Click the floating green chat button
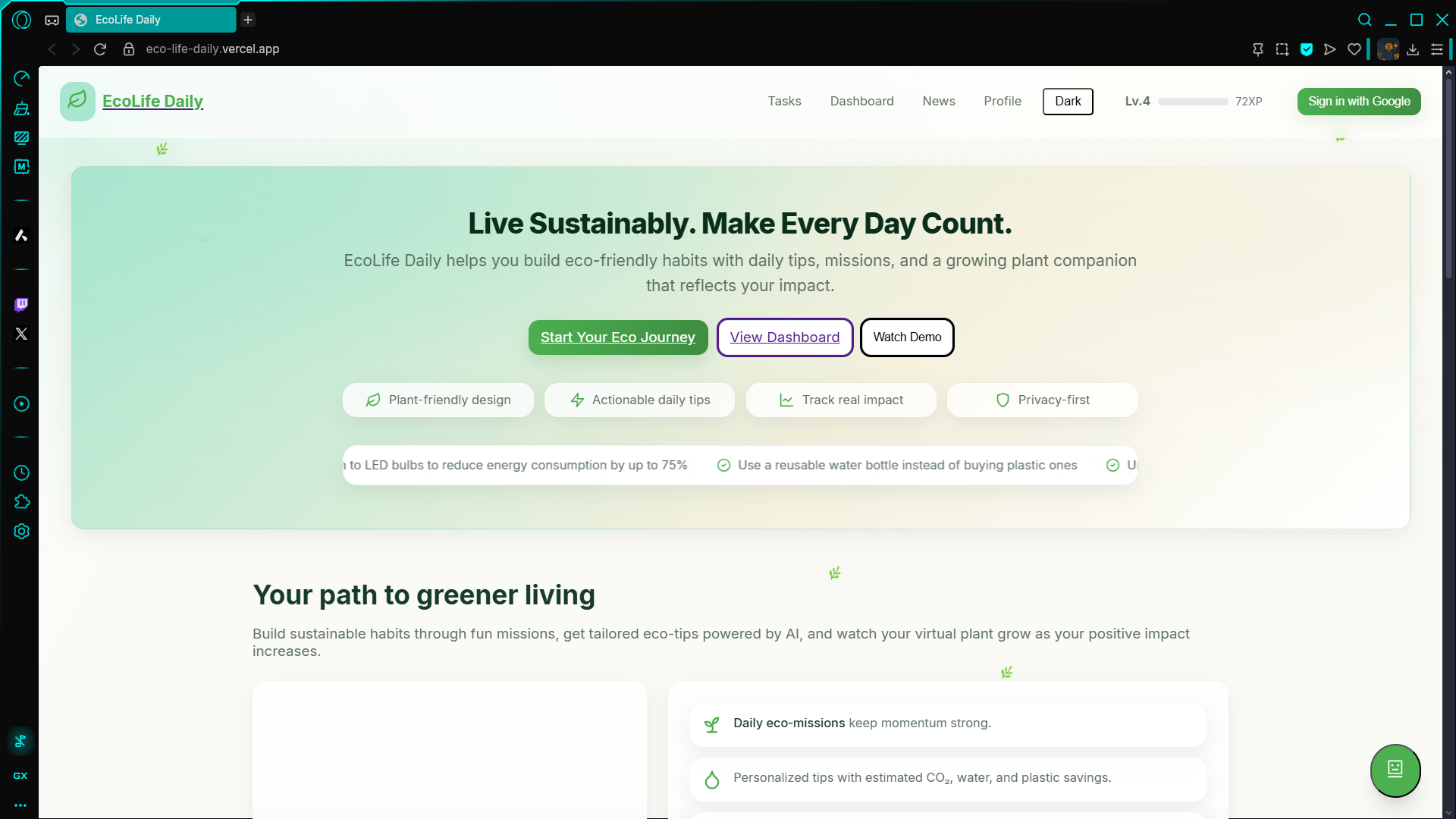The height and width of the screenshot is (819, 1456). [1395, 770]
